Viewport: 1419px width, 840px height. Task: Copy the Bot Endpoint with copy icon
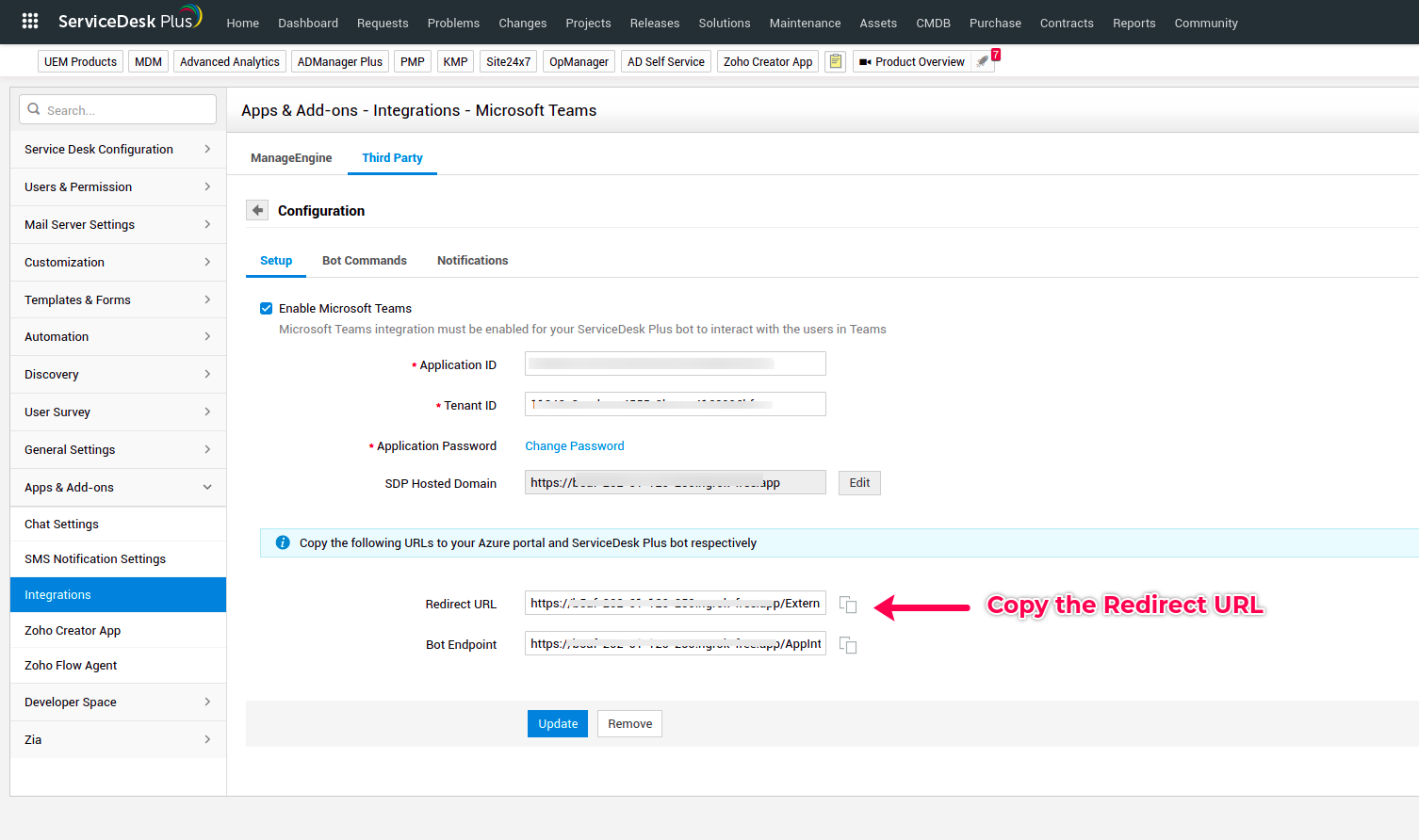(848, 645)
